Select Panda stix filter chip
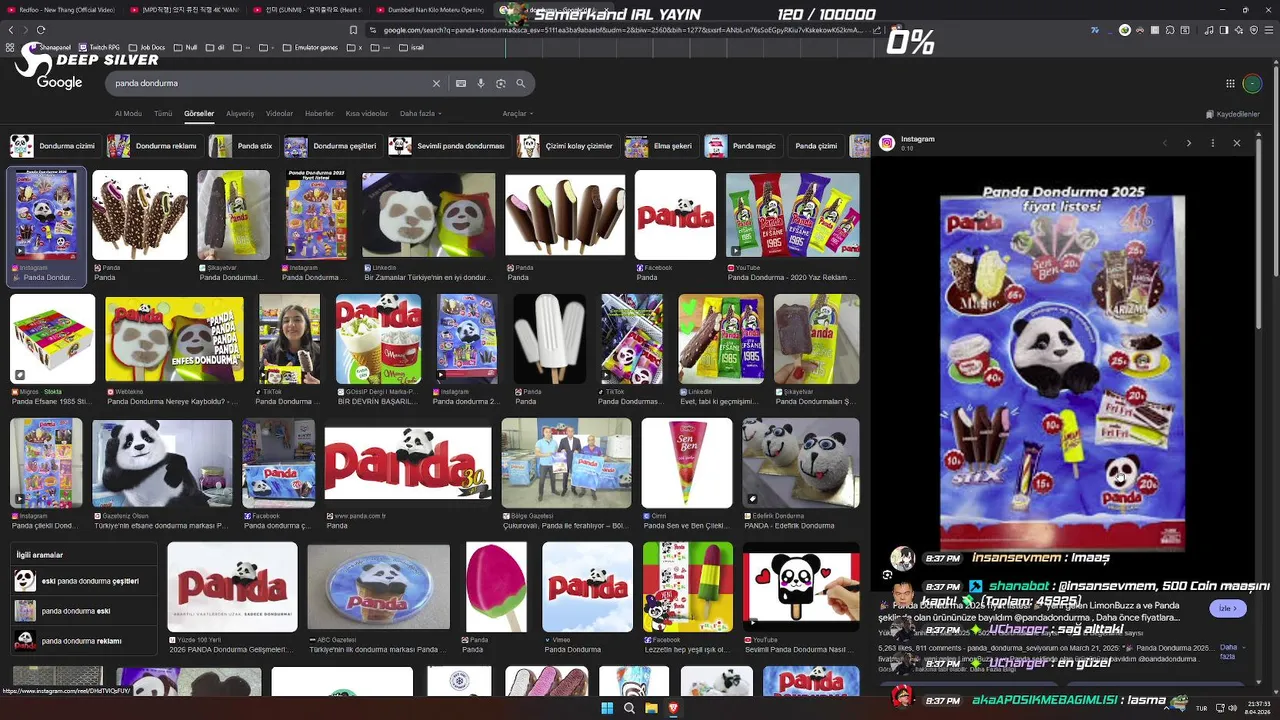Image resolution: width=1280 pixels, height=720 pixels. pos(242,146)
